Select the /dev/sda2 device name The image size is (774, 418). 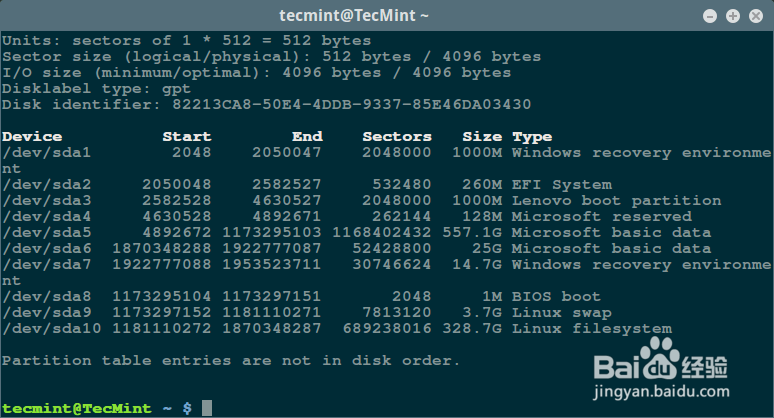[x=47, y=185]
